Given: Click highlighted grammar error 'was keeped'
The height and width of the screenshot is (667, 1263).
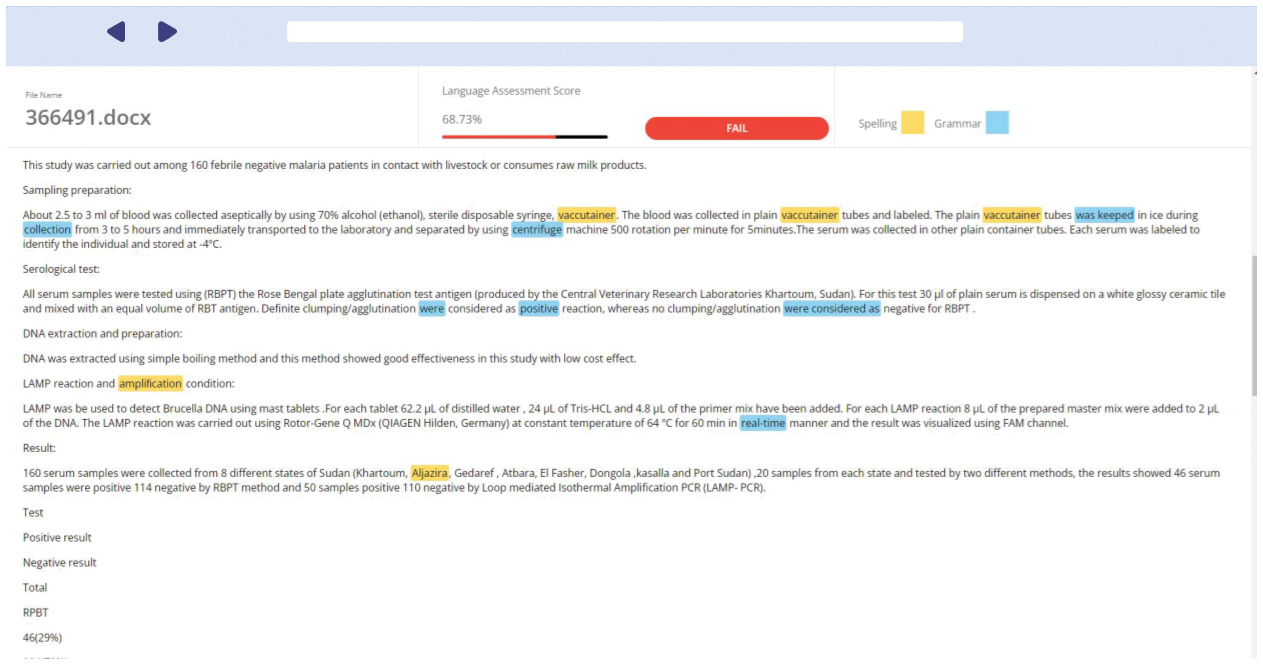Looking at the screenshot, I should pos(1104,215).
